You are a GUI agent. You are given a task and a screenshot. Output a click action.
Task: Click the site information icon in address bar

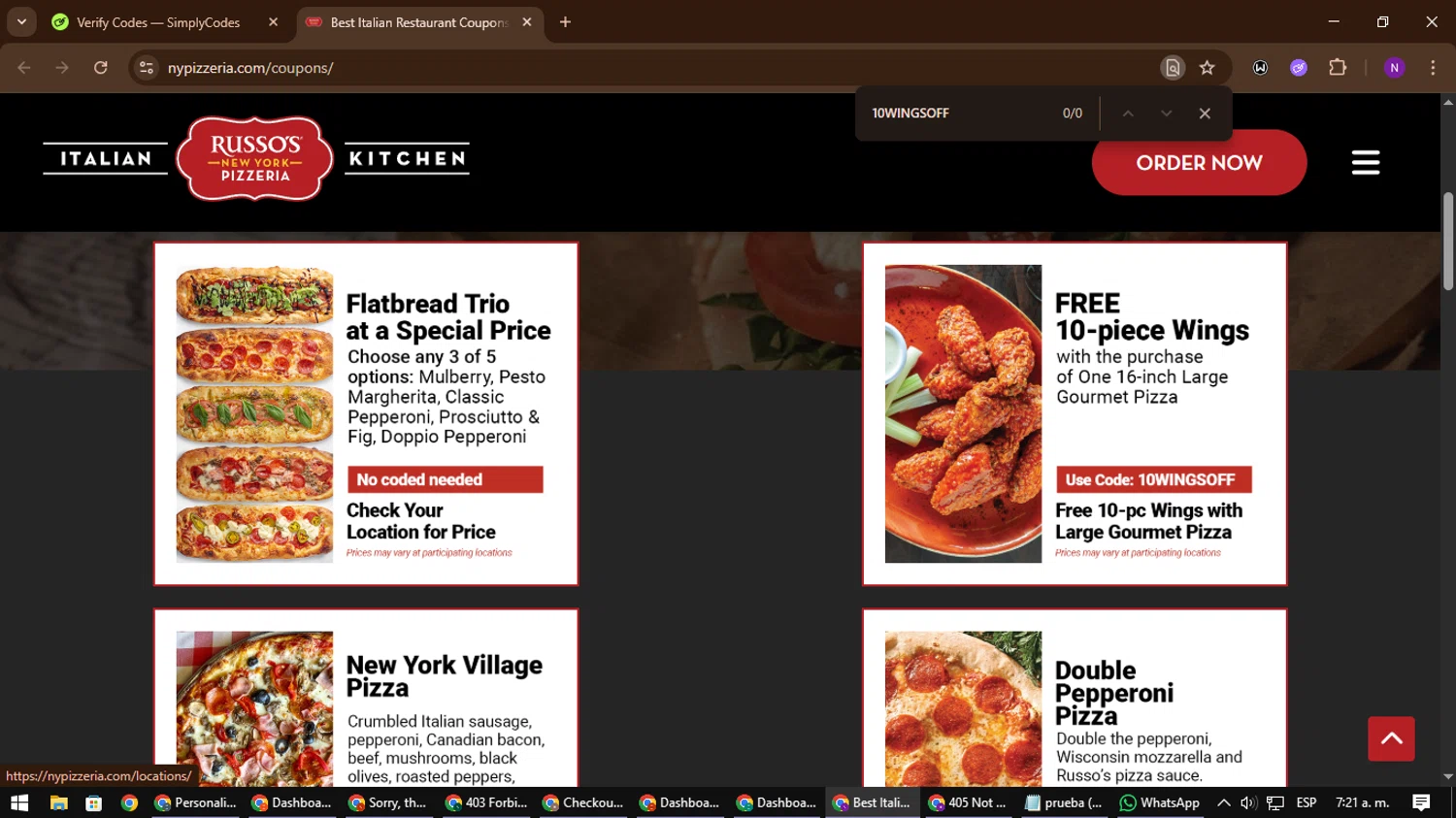147,68
